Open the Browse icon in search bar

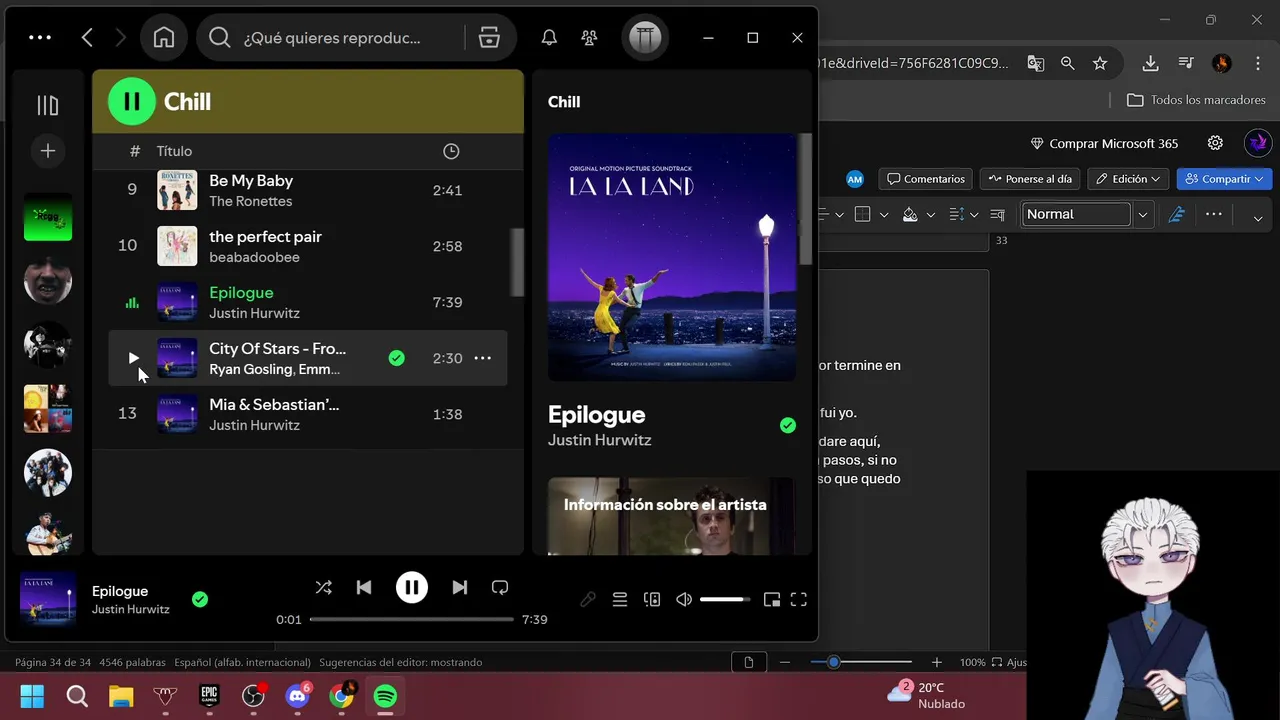coord(489,38)
